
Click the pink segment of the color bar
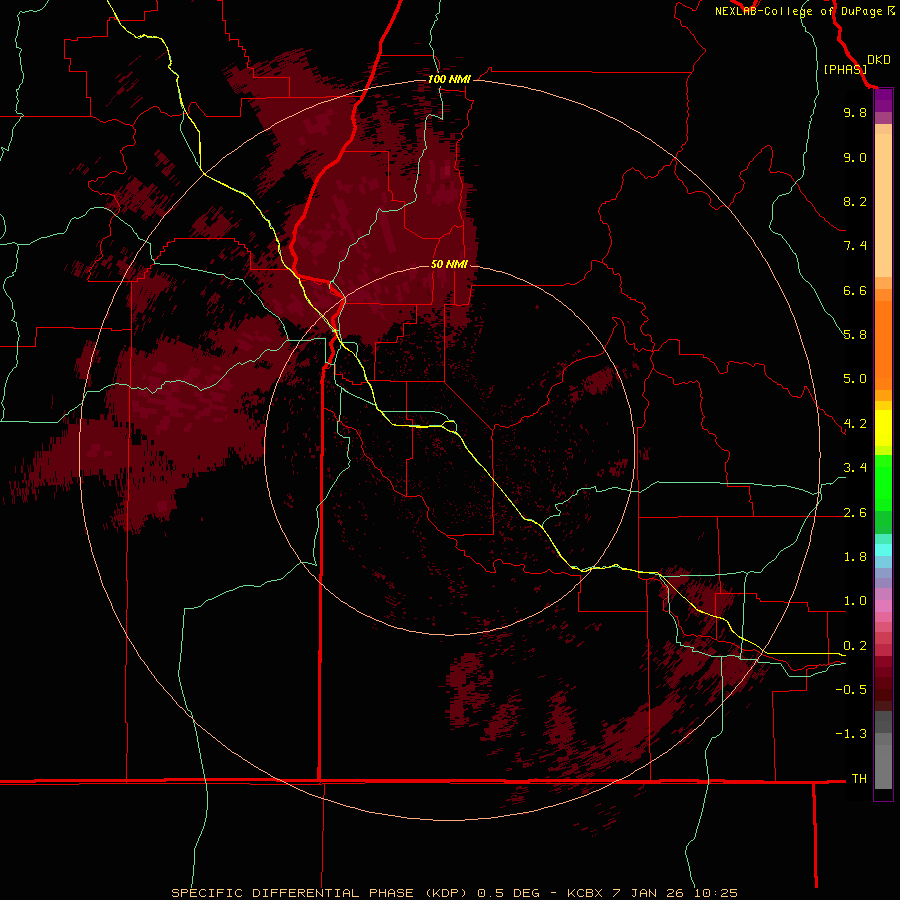tap(883, 606)
